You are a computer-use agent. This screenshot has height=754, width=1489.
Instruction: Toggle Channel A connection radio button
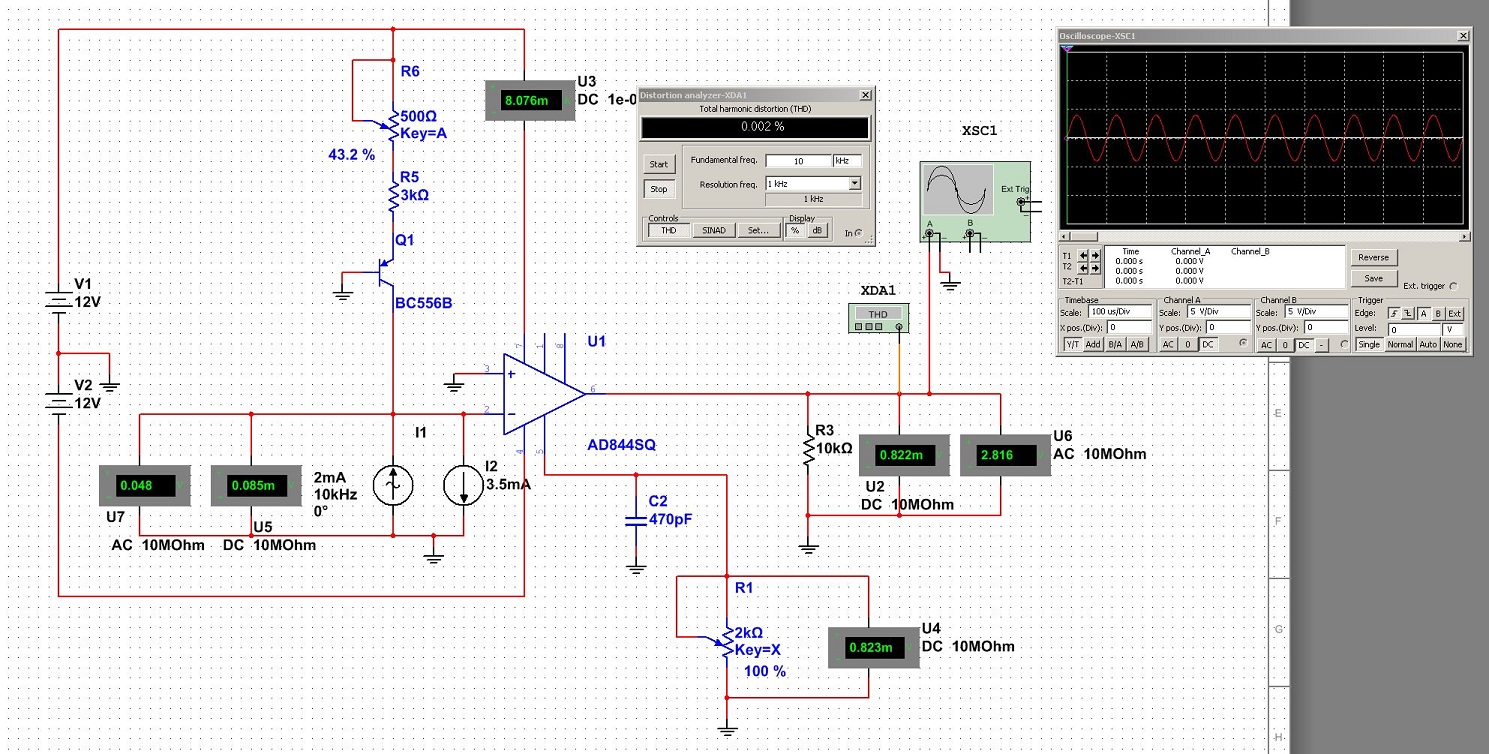(x=1242, y=343)
